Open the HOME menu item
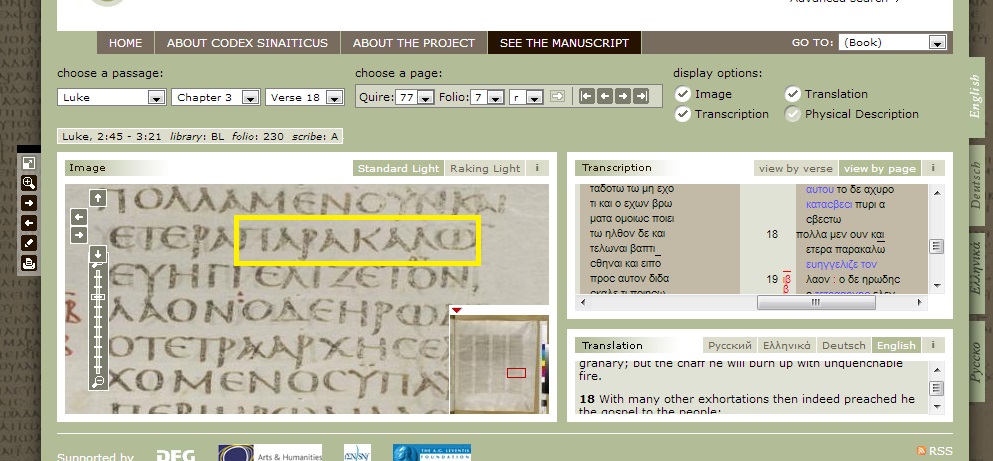This screenshot has height=461, width=993. [x=125, y=43]
